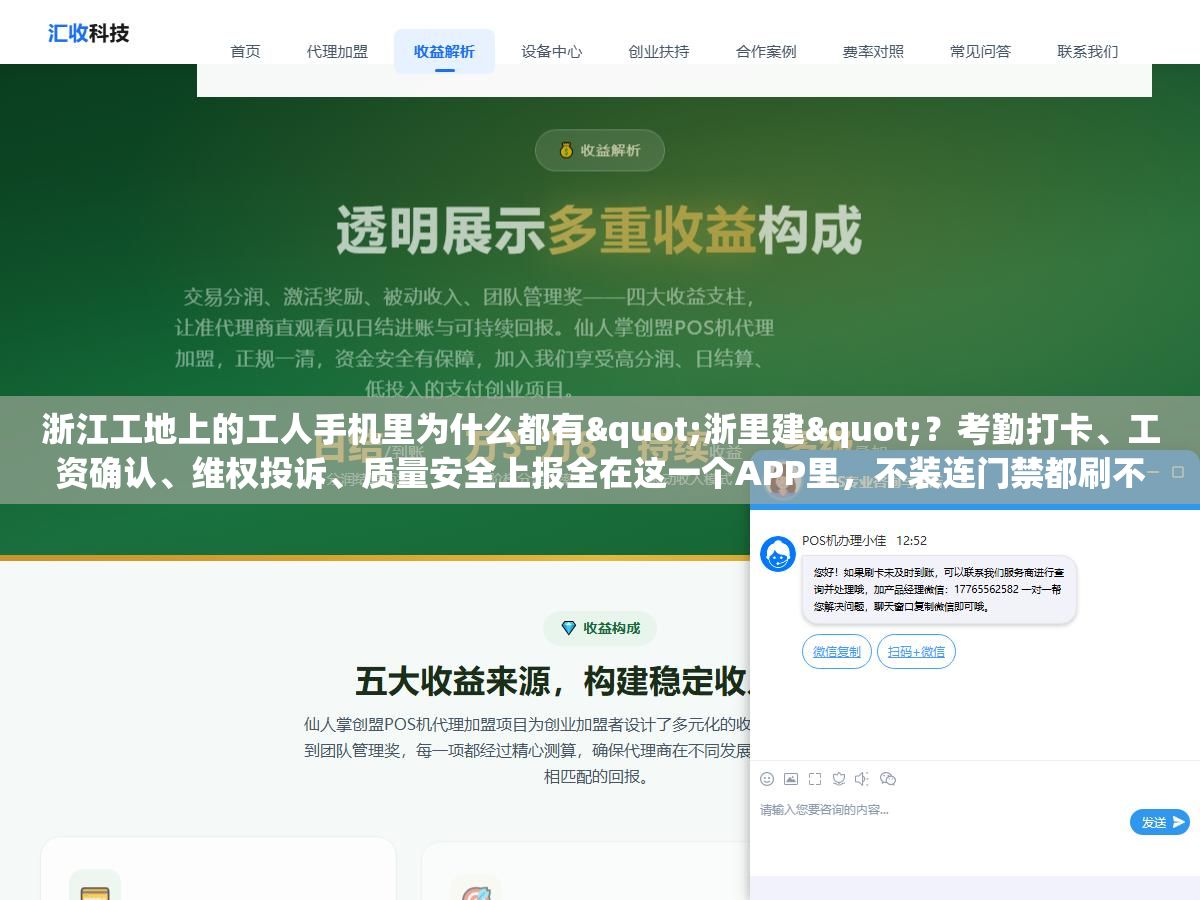The image size is (1200, 900).
Task: Click the rating icon in chat toolbar
Action: [839, 779]
